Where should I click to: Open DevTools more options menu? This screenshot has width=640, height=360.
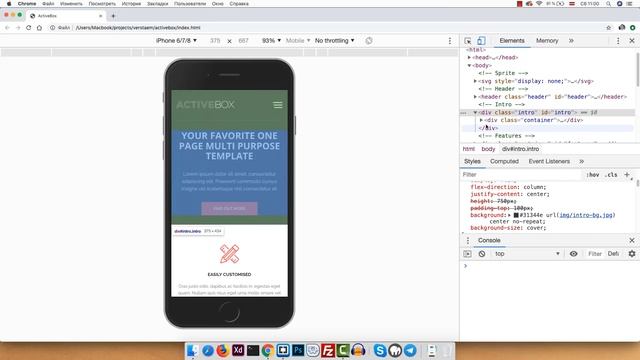[x=618, y=41]
